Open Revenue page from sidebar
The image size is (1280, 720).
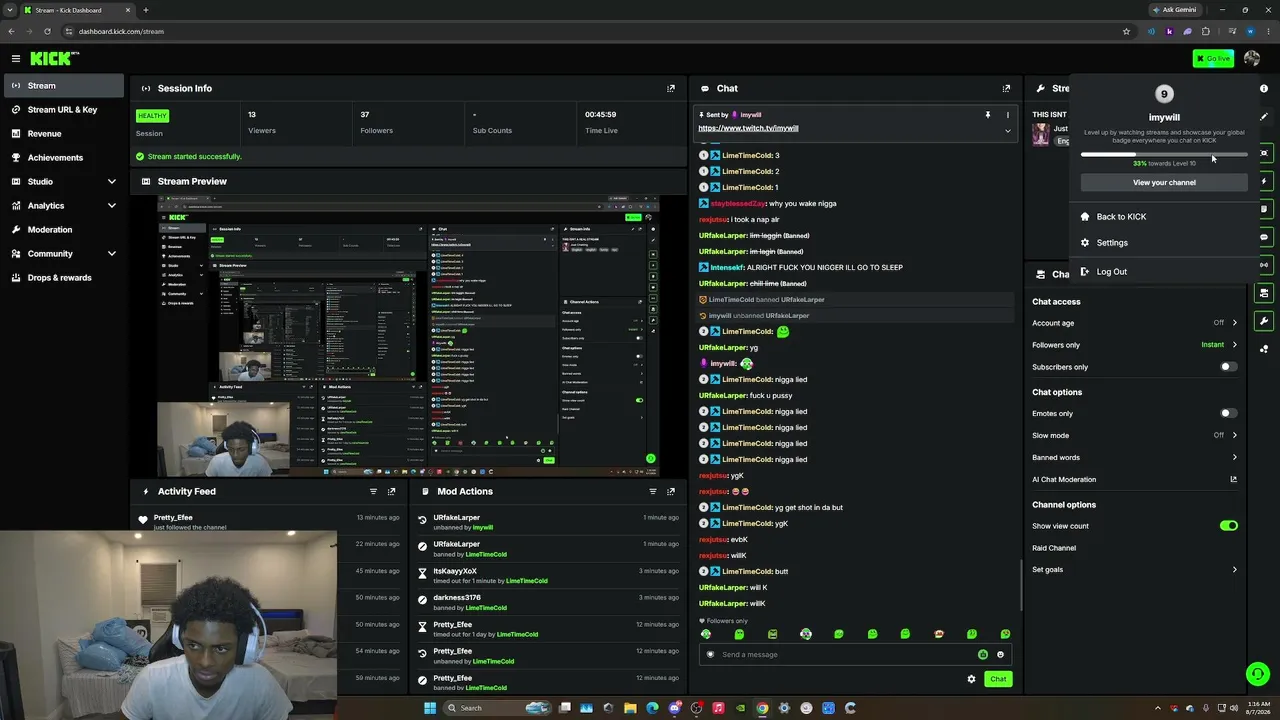(64, 134)
